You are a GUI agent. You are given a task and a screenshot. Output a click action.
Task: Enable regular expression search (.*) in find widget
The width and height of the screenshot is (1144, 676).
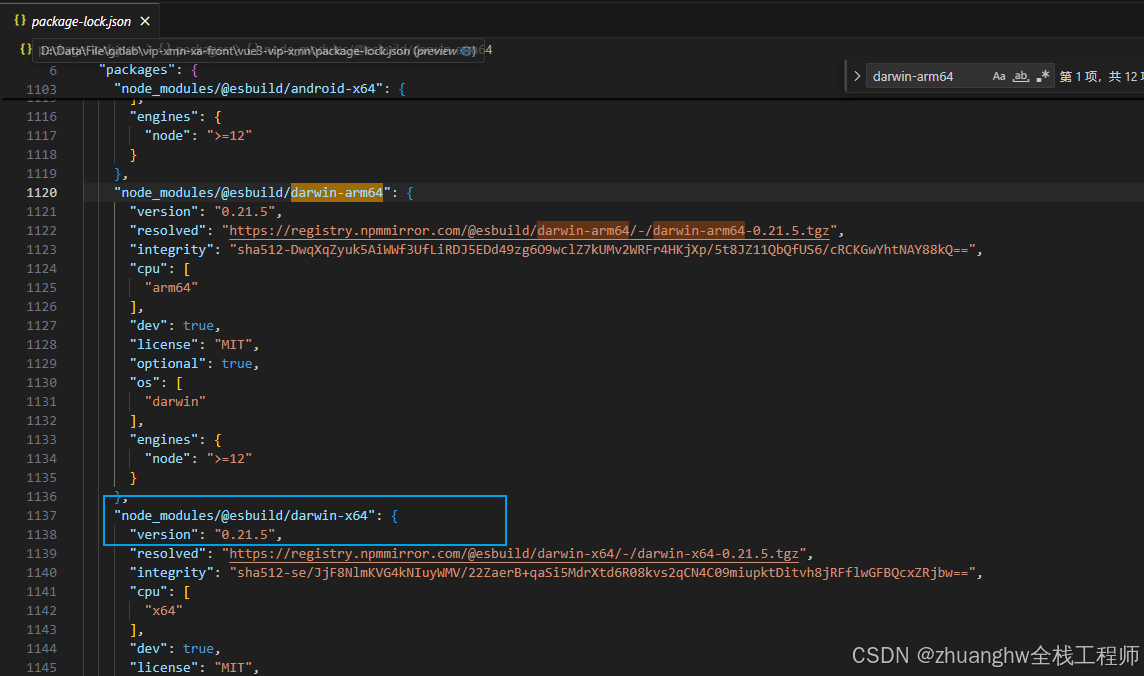[x=1044, y=75]
